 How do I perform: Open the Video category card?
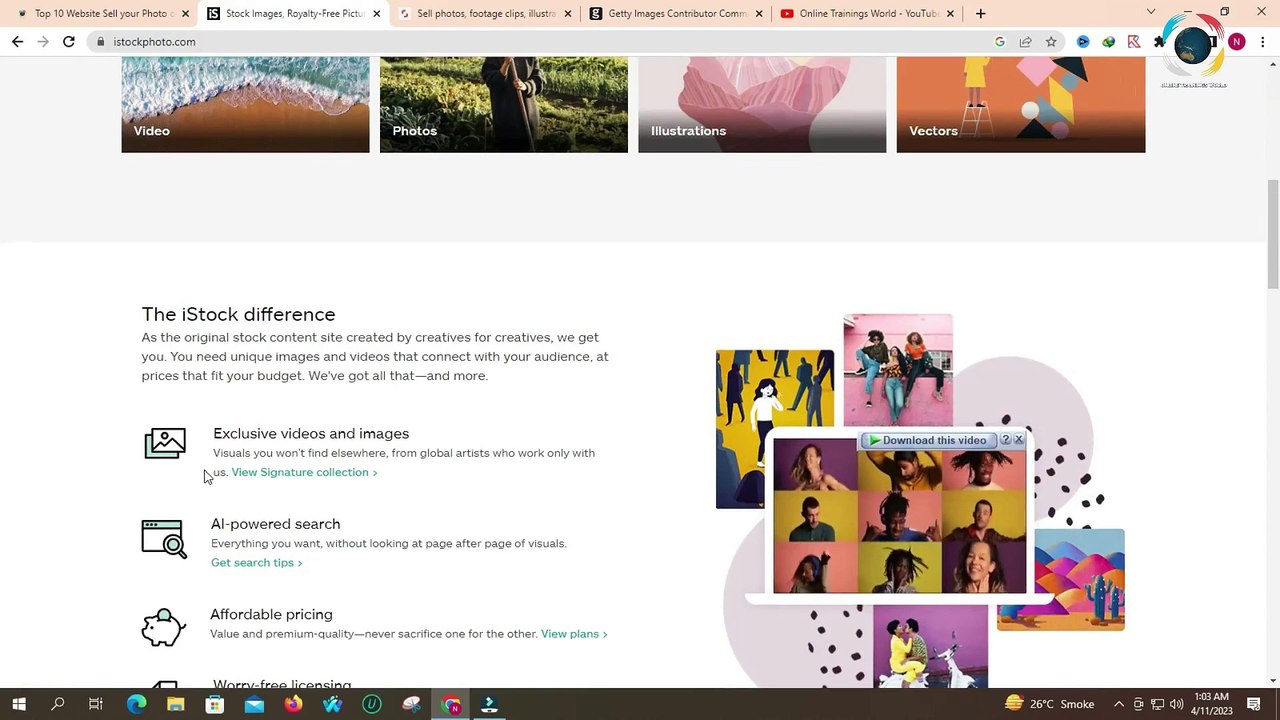pos(245,104)
